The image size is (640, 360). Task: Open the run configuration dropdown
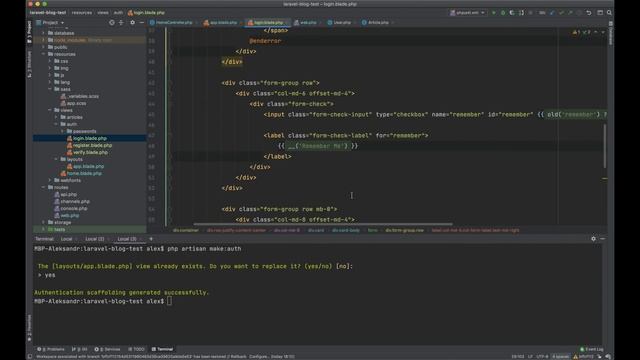tap(468, 13)
